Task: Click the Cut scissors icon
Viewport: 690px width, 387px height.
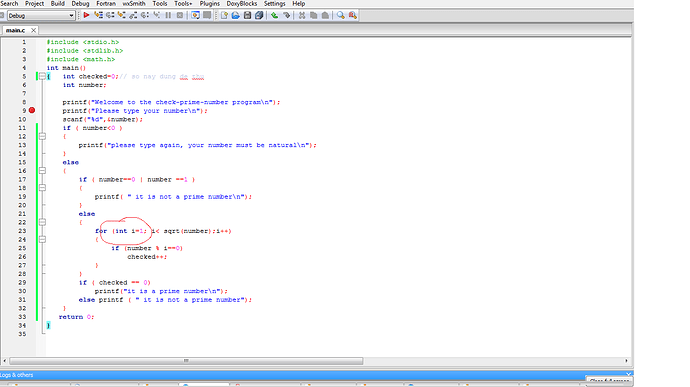Action: (302, 15)
